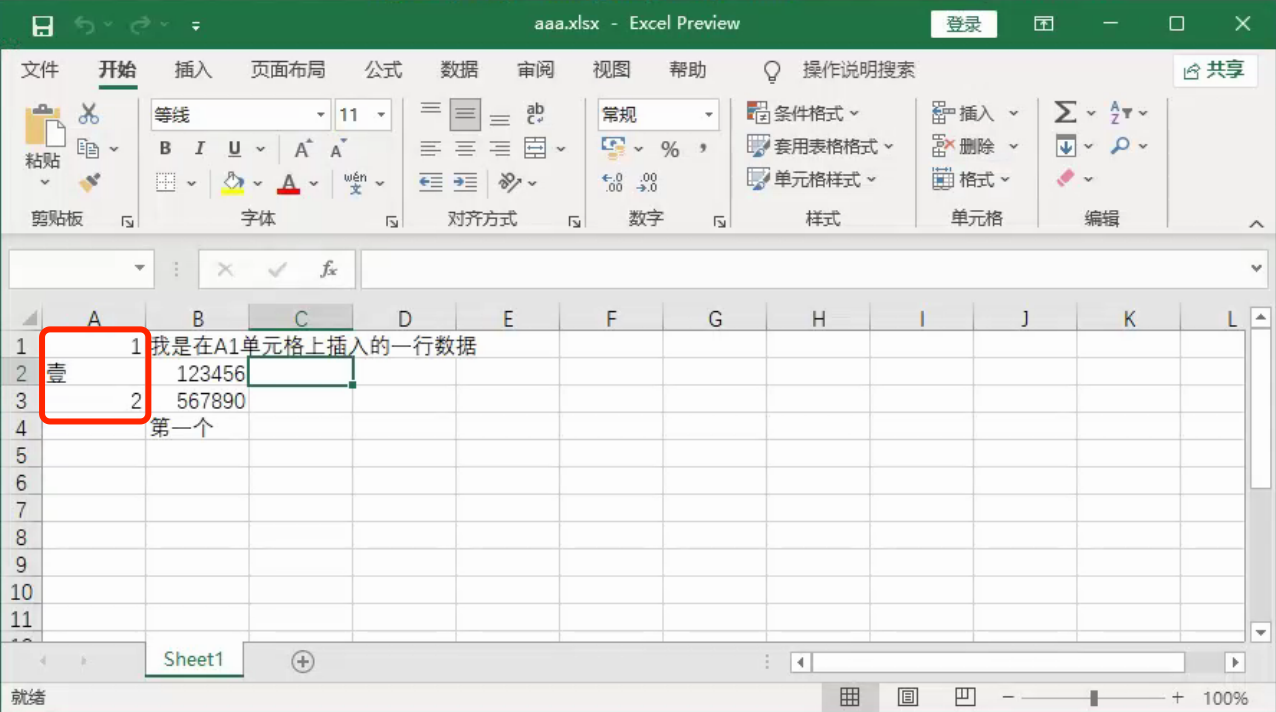Viewport: 1276px width, 712px height.
Task: Toggle center horizontal alignment
Action: (x=465, y=149)
